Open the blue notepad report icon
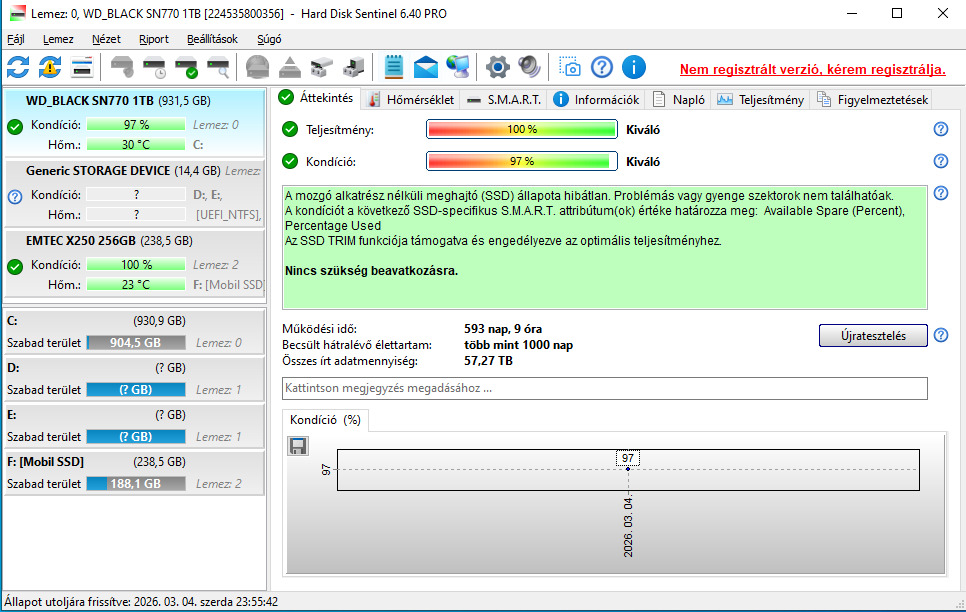The image size is (966, 612). pos(394,67)
